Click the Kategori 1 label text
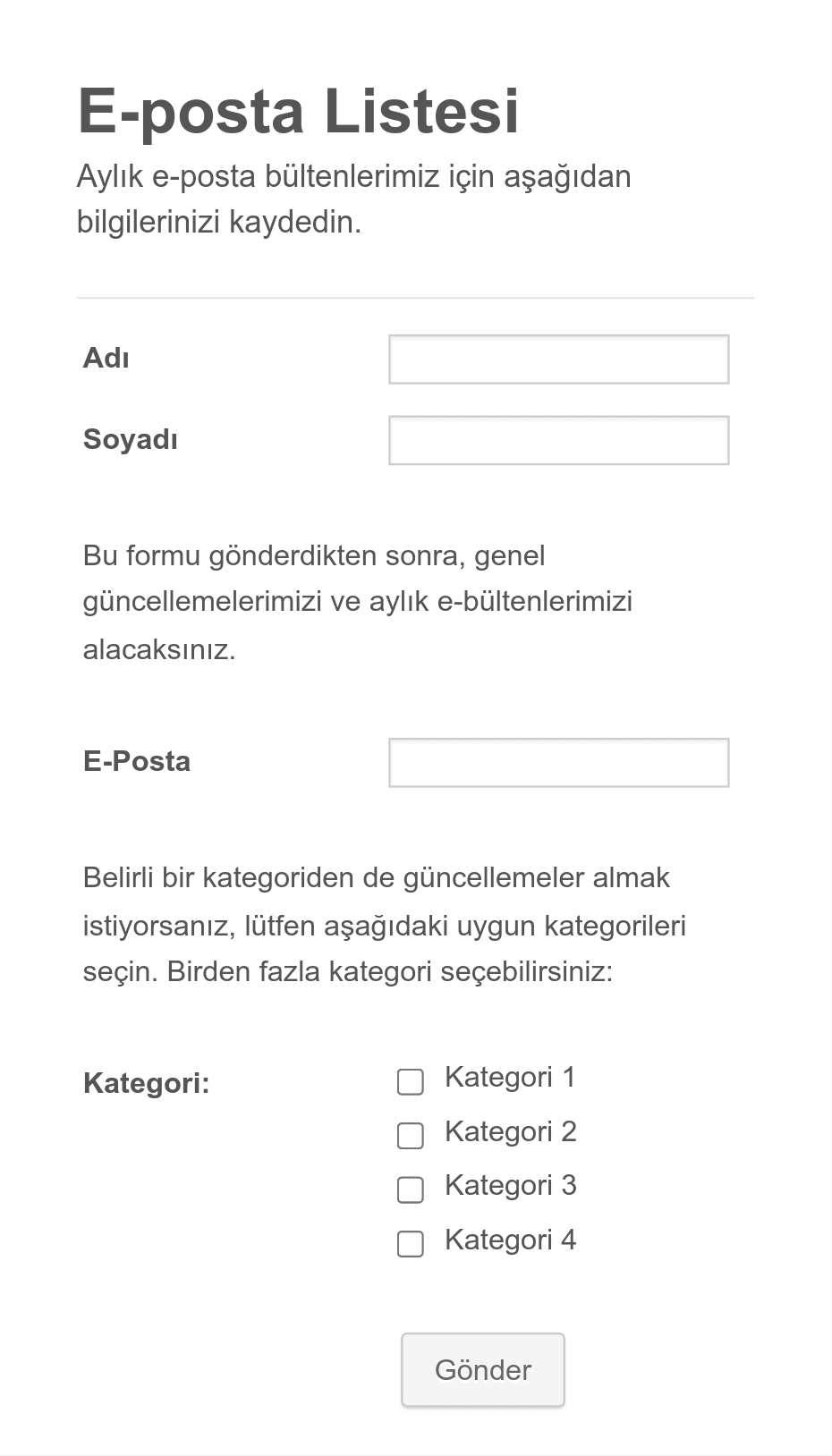Screen dimensions: 832x1456 [510, 1077]
